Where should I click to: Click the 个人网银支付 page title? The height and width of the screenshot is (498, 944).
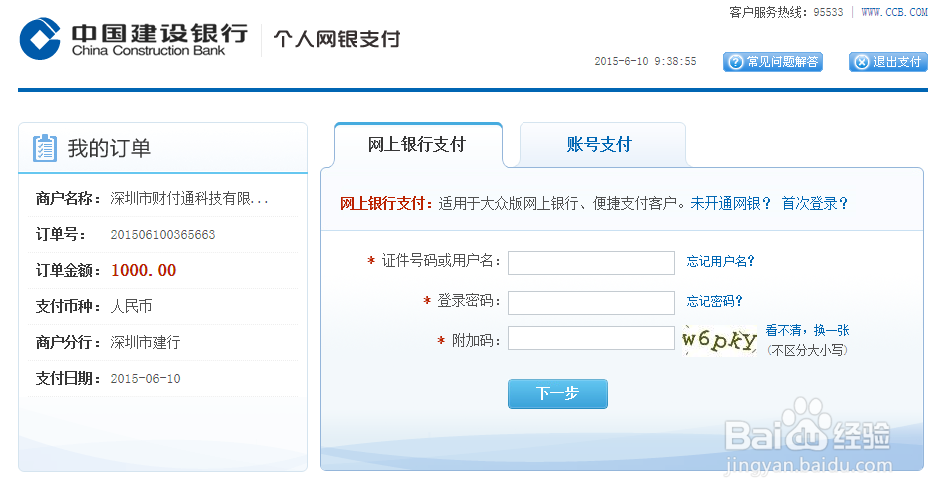click(x=337, y=39)
